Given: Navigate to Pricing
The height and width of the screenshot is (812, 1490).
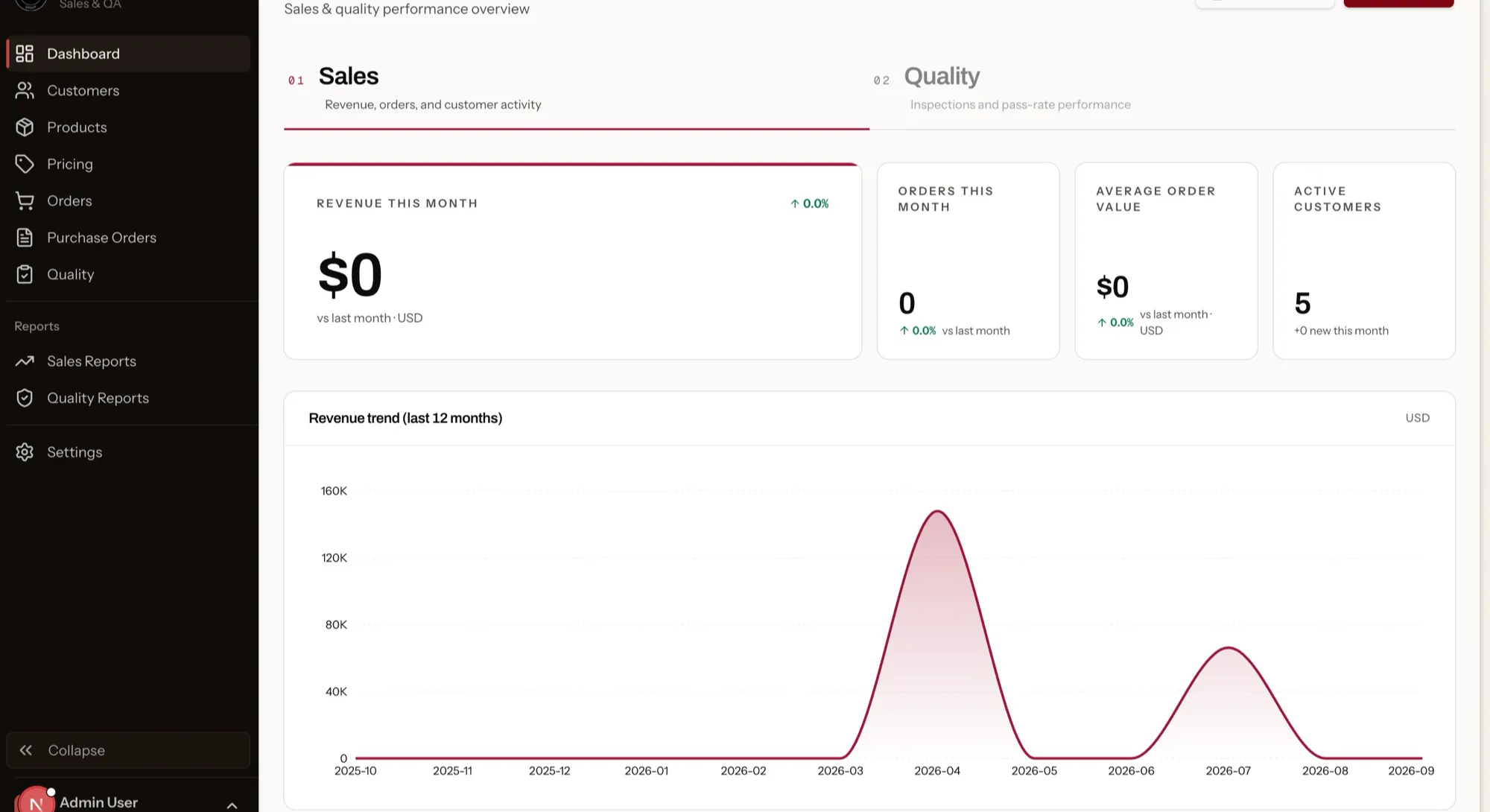Looking at the screenshot, I should pos(128,164).
